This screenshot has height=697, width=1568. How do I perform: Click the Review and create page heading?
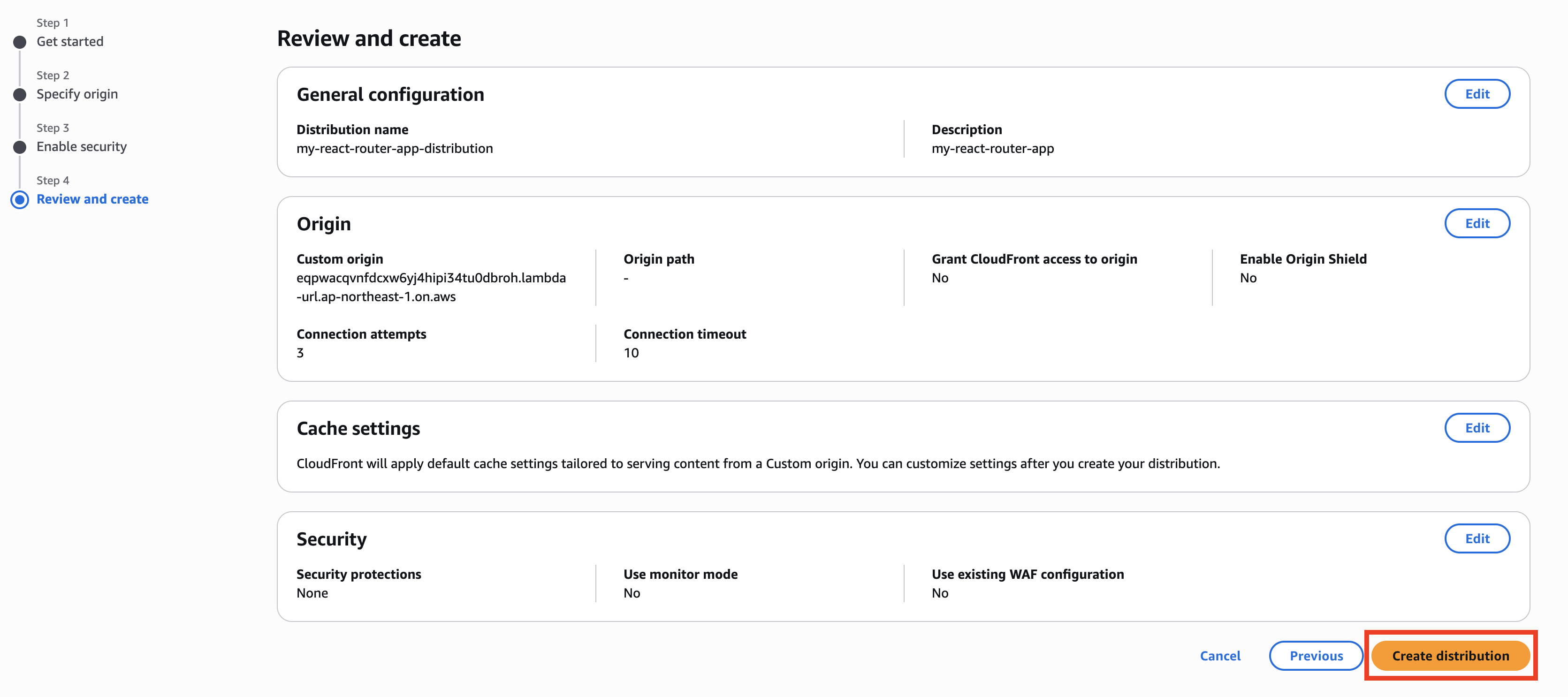[x=369, y=38]
